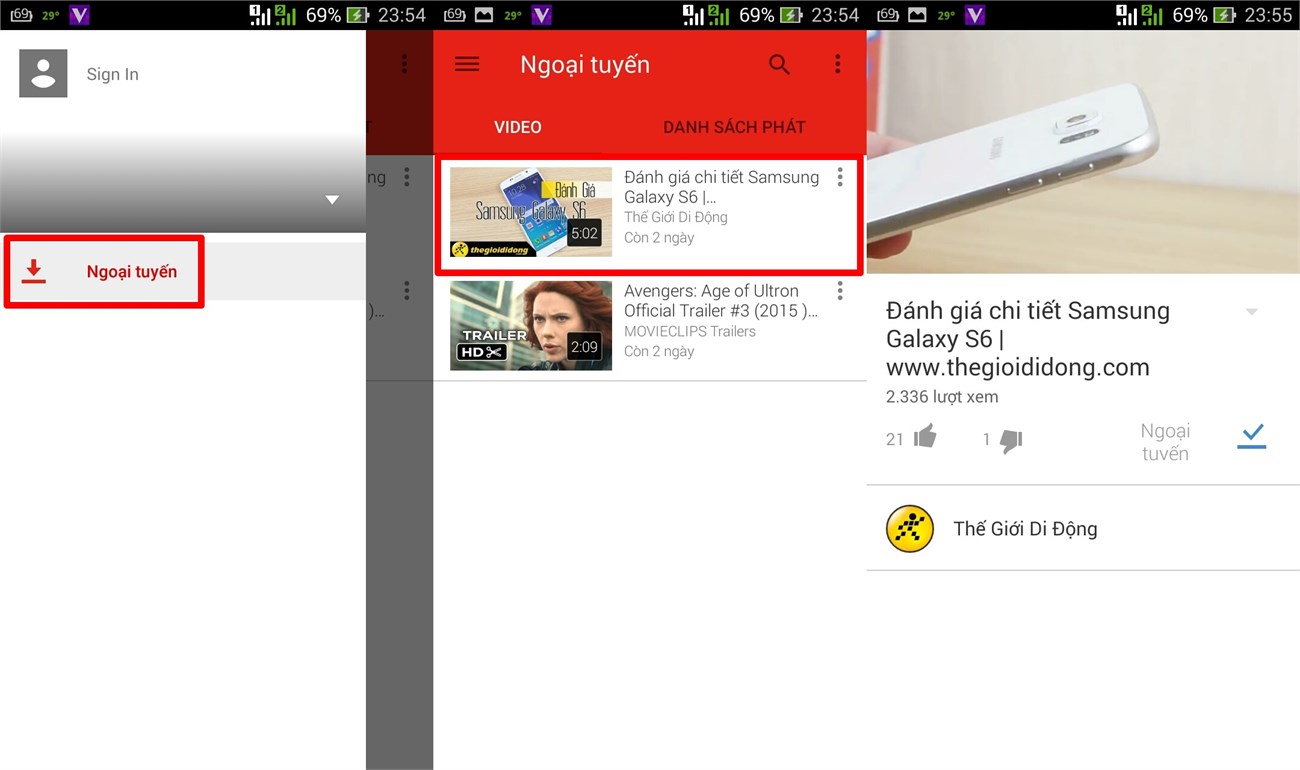Tap the 'Avengers: Age of Ultron Official Trailer #3' title

[x=721, y=301]
